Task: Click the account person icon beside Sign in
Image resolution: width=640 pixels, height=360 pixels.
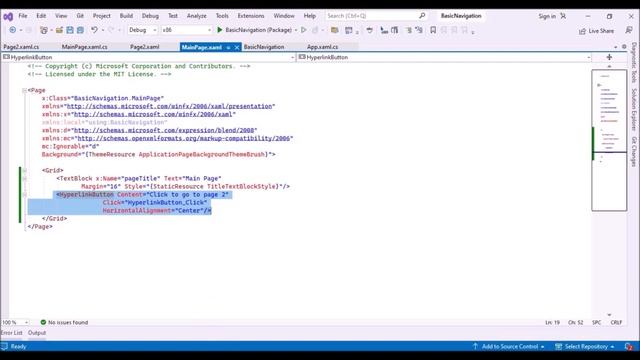Action: pyautogui.click(x=563, y=16)
